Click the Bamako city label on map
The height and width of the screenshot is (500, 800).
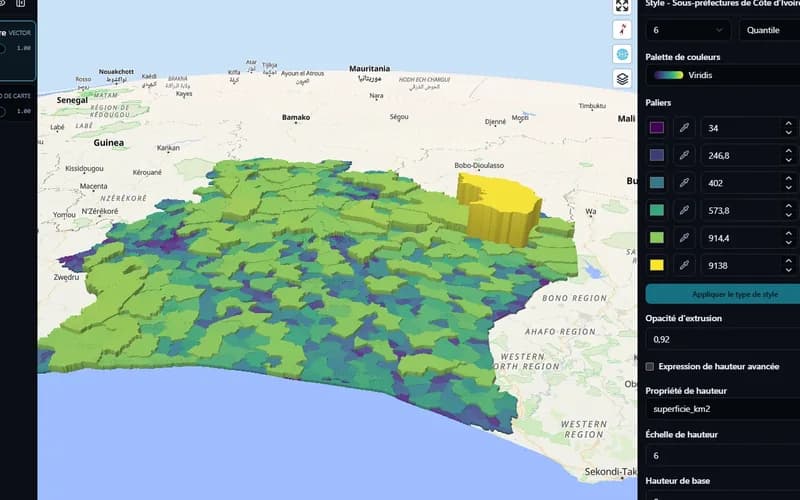tap(296, 117)
